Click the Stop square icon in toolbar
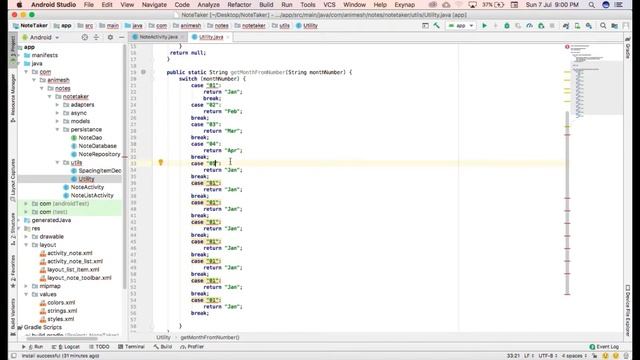Screen dimensions: 640x360 (552, 26)
